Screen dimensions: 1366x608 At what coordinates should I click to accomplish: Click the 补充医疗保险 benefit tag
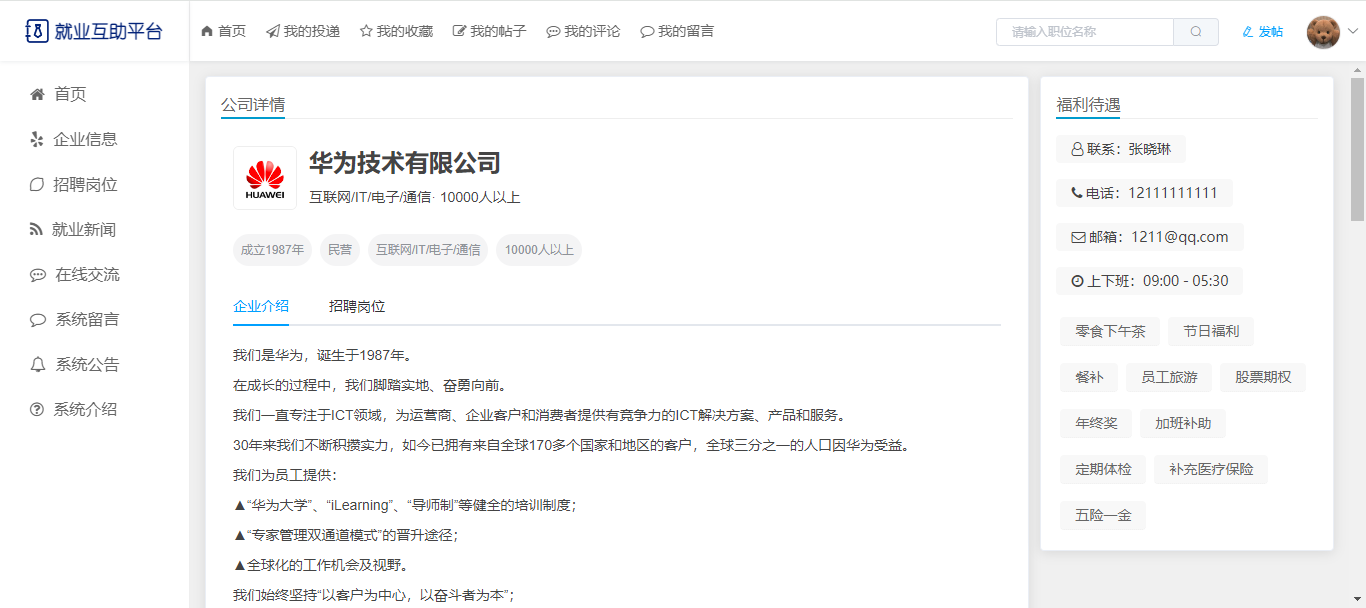tap(1211, 469)
